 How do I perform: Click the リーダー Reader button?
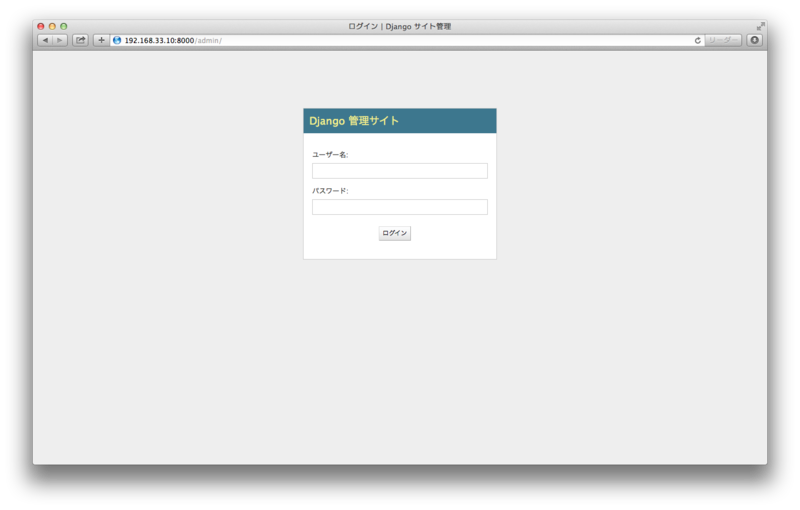(x=723, y=40)
